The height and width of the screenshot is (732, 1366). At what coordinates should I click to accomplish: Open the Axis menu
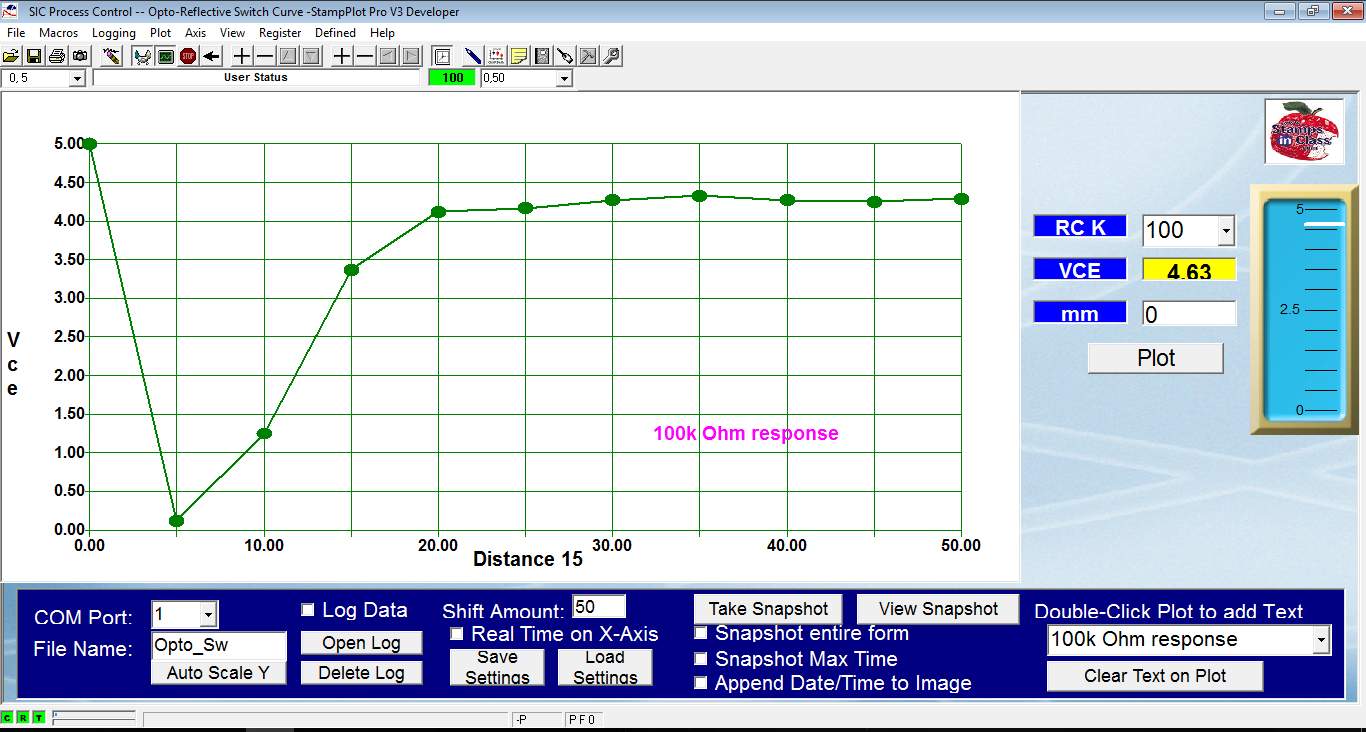click(195, 33)
